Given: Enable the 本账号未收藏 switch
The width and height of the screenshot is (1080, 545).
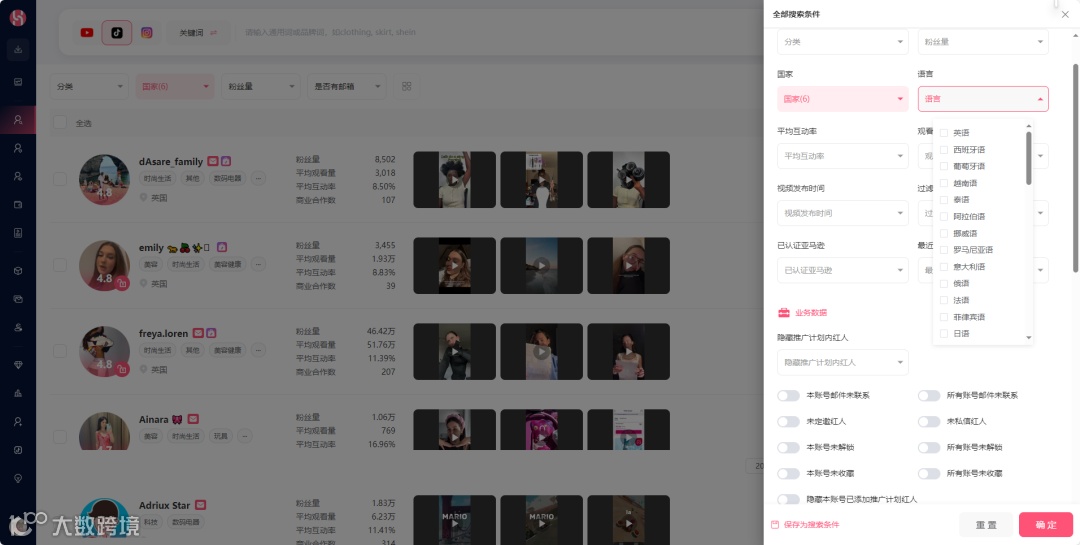Looking at the screenshot, I should 788,473.
